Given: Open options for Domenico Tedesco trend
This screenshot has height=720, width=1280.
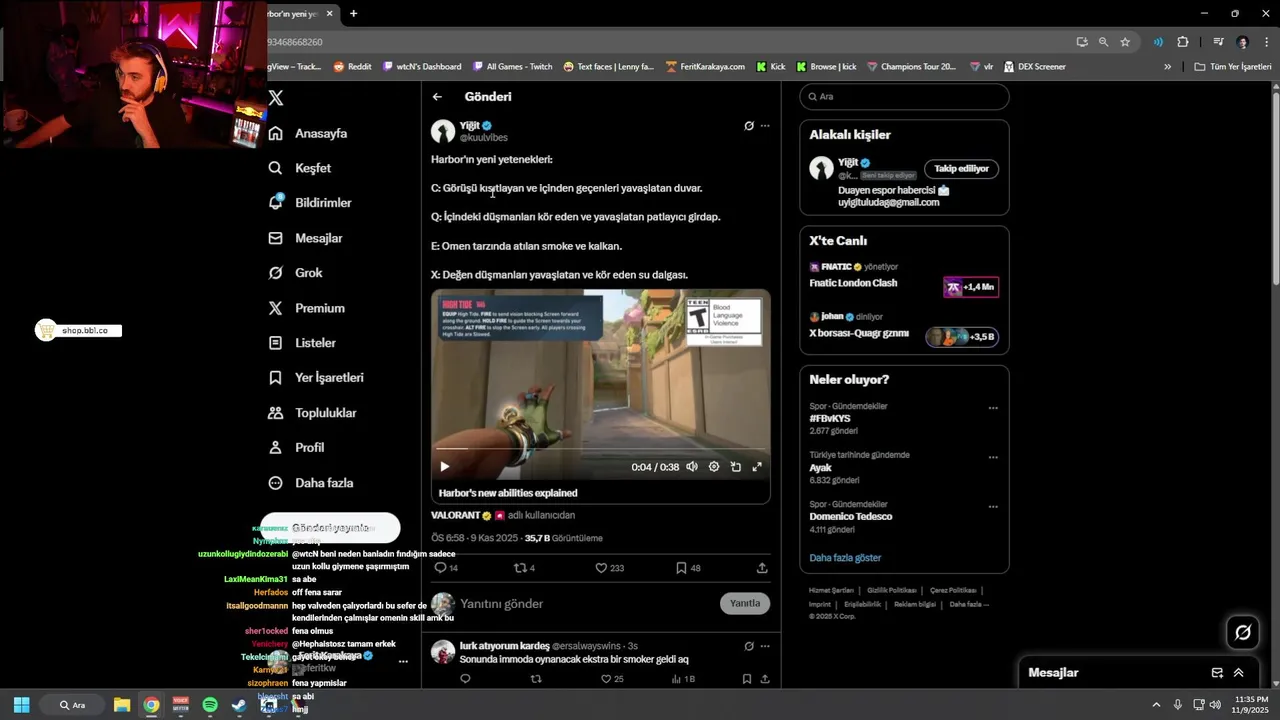Looking at the screenshot, I should point(993,506).
